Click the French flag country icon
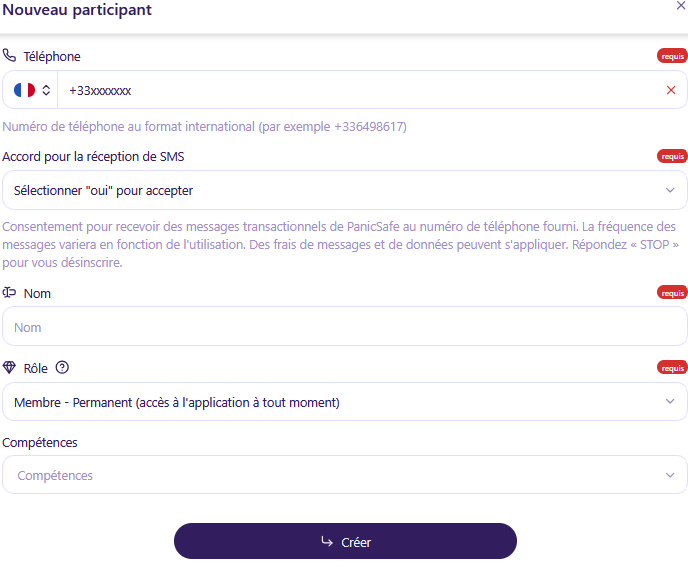The width and height of the screenshot is (688, 562). click(x=25, y=90)
